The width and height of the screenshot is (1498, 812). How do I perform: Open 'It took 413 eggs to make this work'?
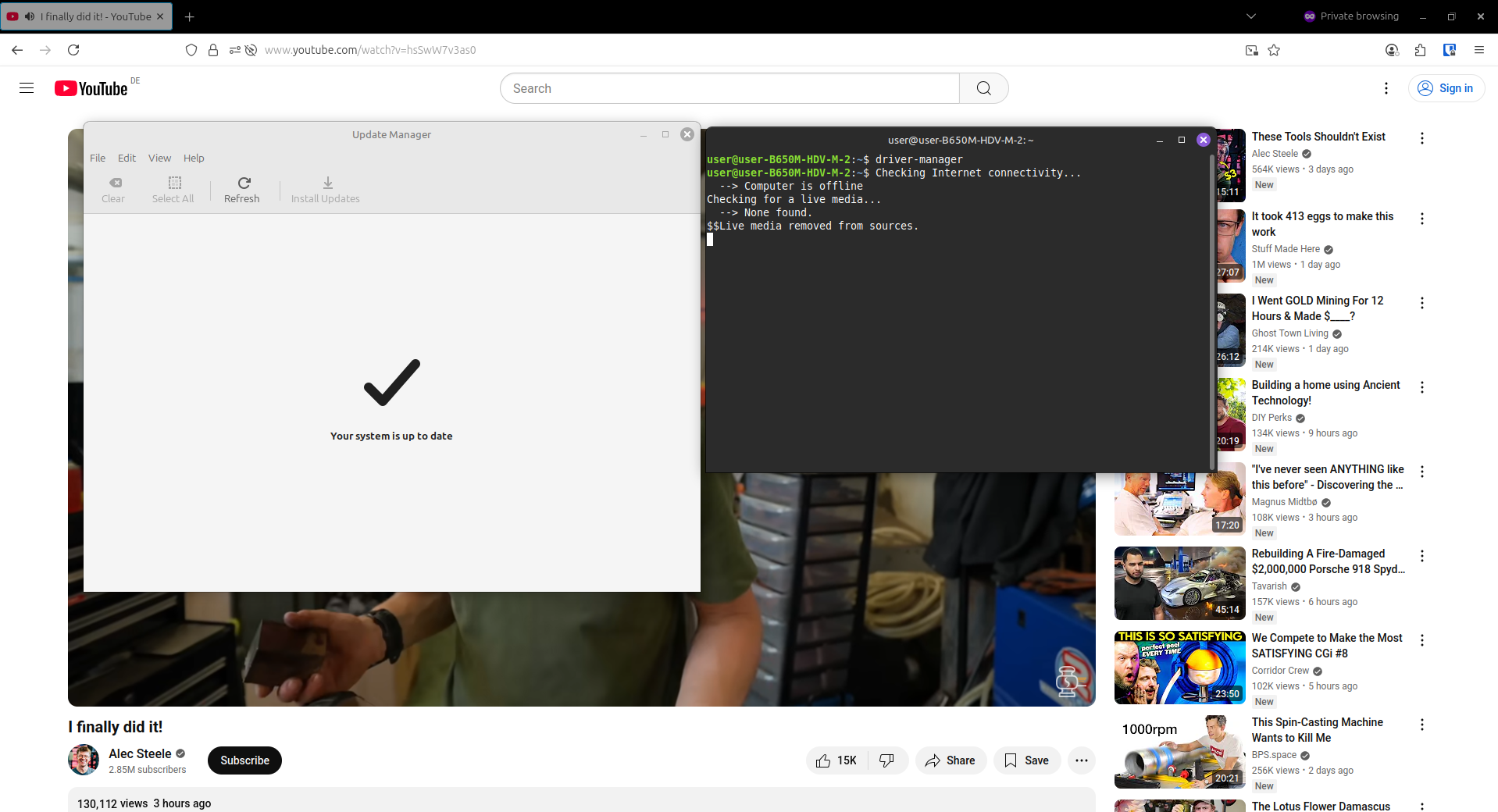coord(1322,224)
